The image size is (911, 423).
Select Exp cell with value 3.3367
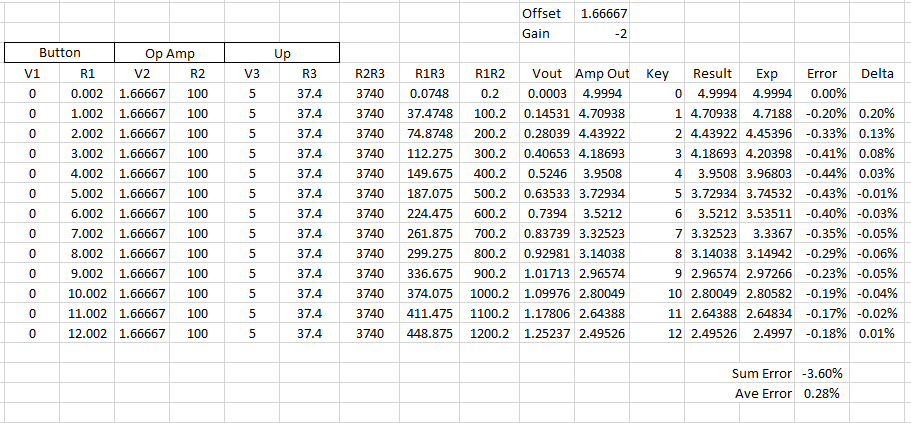point(767,234)
